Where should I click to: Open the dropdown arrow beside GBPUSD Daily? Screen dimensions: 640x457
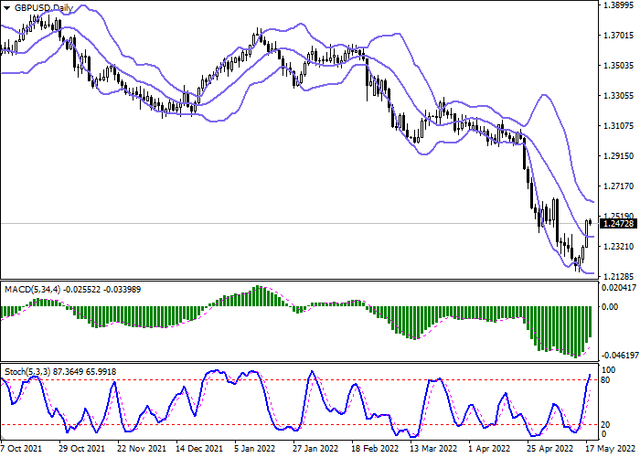(x=7, y=7)
